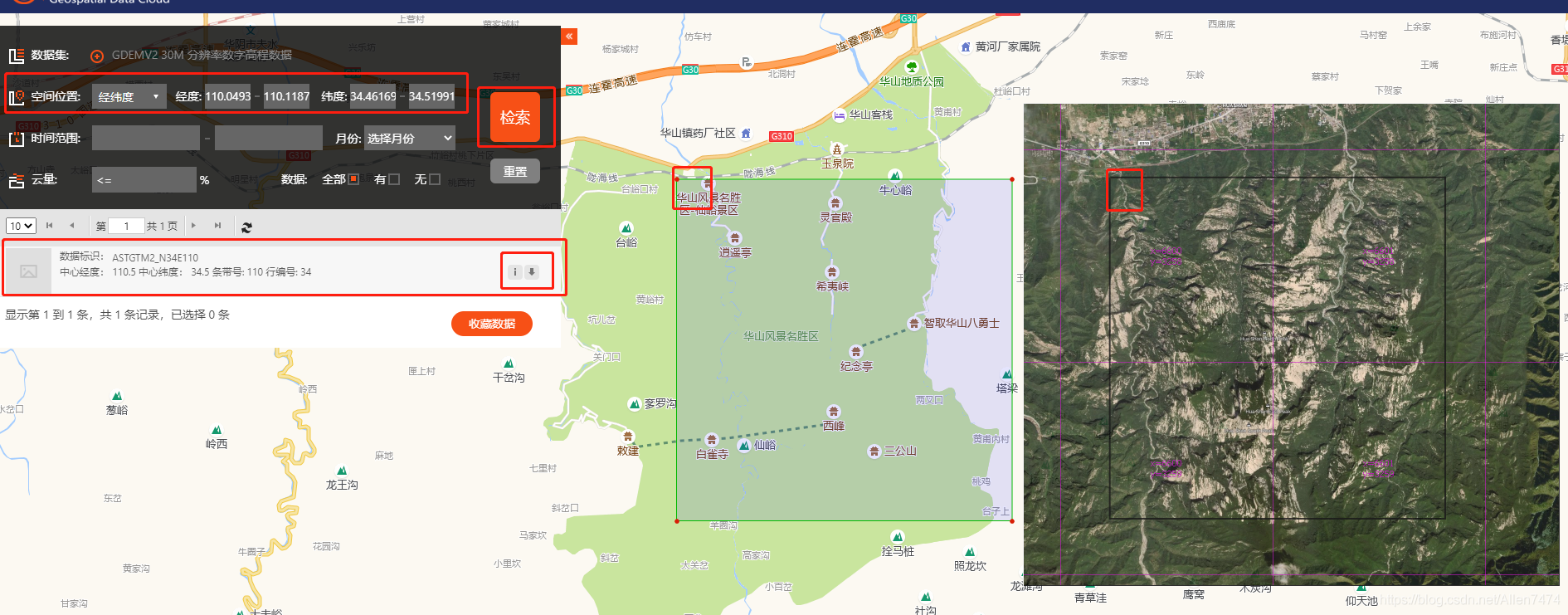Click the 华山地质公园 park marker
This screenshot has height=615, width=1568.
click(912, 66)
